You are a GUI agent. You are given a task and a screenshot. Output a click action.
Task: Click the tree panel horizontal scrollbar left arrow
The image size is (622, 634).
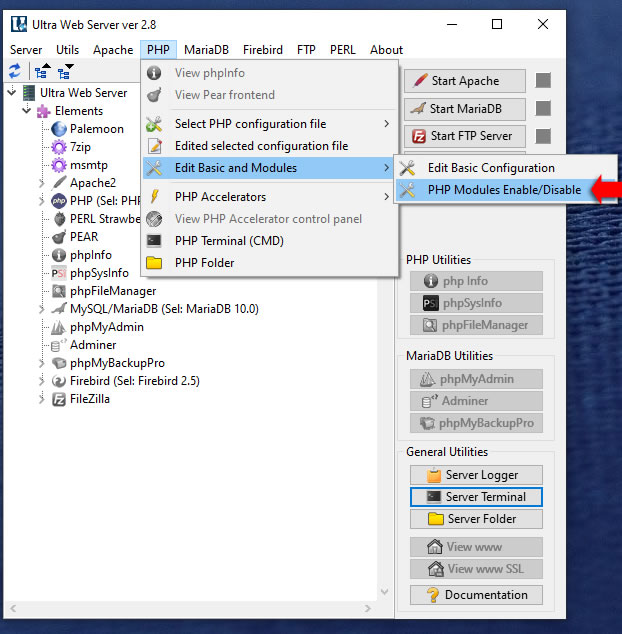(x=13, y=608)
